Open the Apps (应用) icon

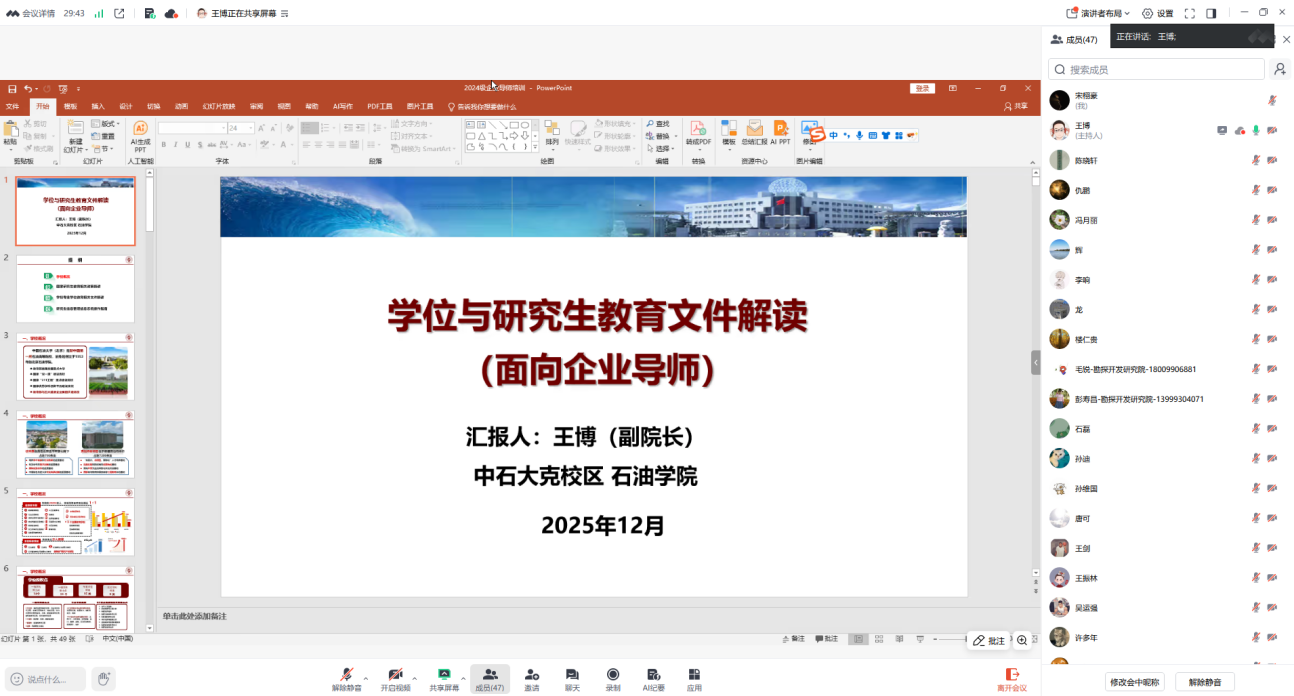[x=694, y=676]
